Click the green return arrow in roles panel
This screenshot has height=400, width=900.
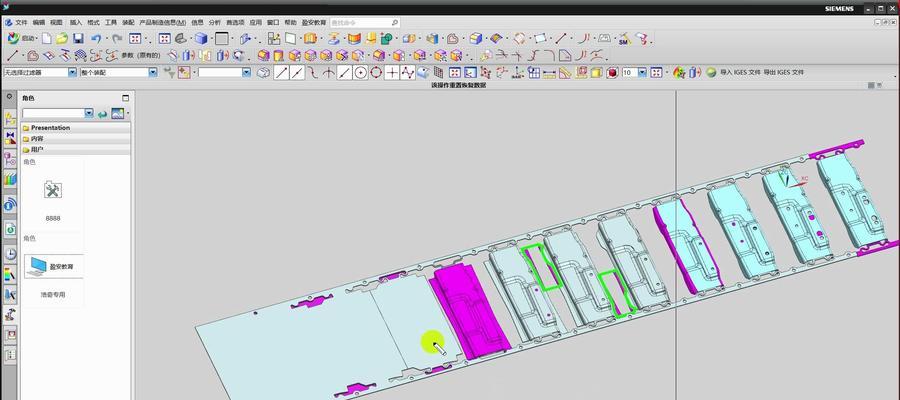pyautogui.click(x=102, y=114)
